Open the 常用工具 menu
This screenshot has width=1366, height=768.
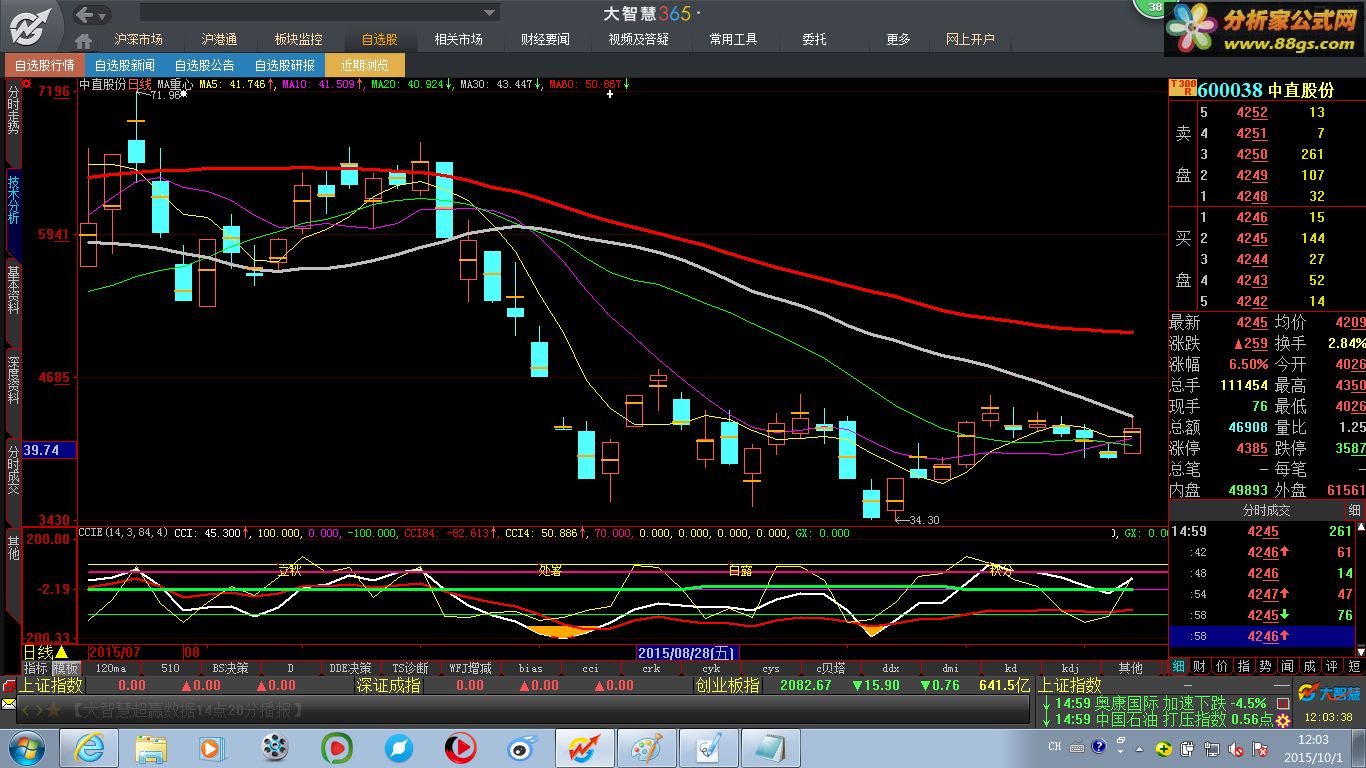coord(733,39)
